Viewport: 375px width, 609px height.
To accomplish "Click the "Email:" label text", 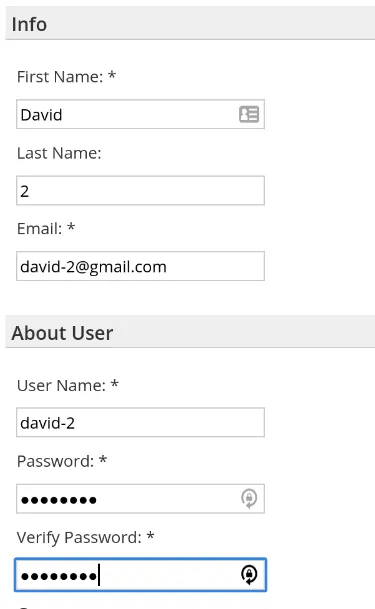I will tap(40, 228).
